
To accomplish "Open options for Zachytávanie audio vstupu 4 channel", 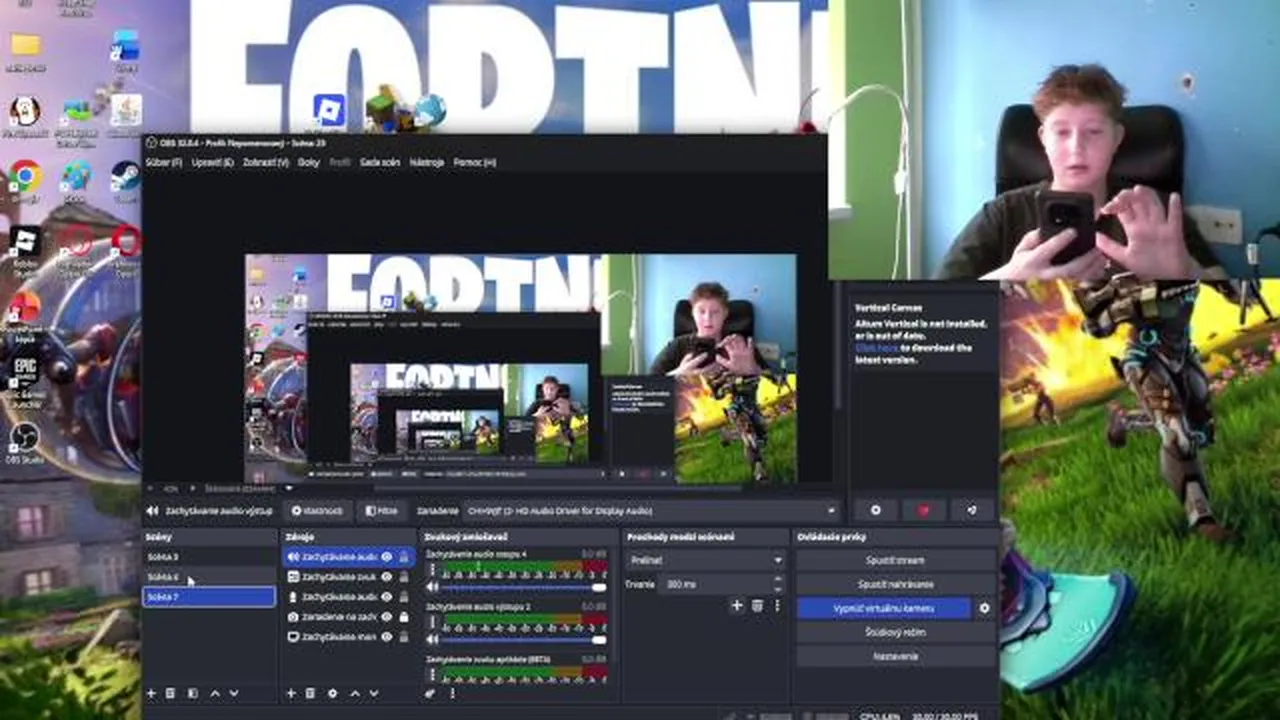I will [x=433, y=570].
